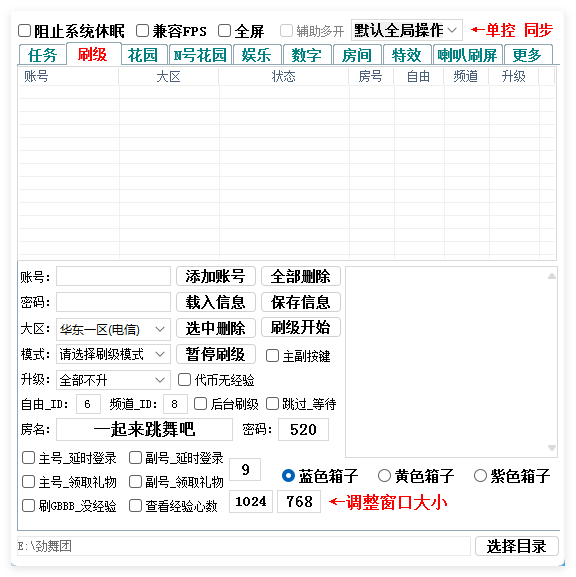Viewport: 576px width, 577px height.
Task: Click the 频道 column header
Action: (466, 77)
